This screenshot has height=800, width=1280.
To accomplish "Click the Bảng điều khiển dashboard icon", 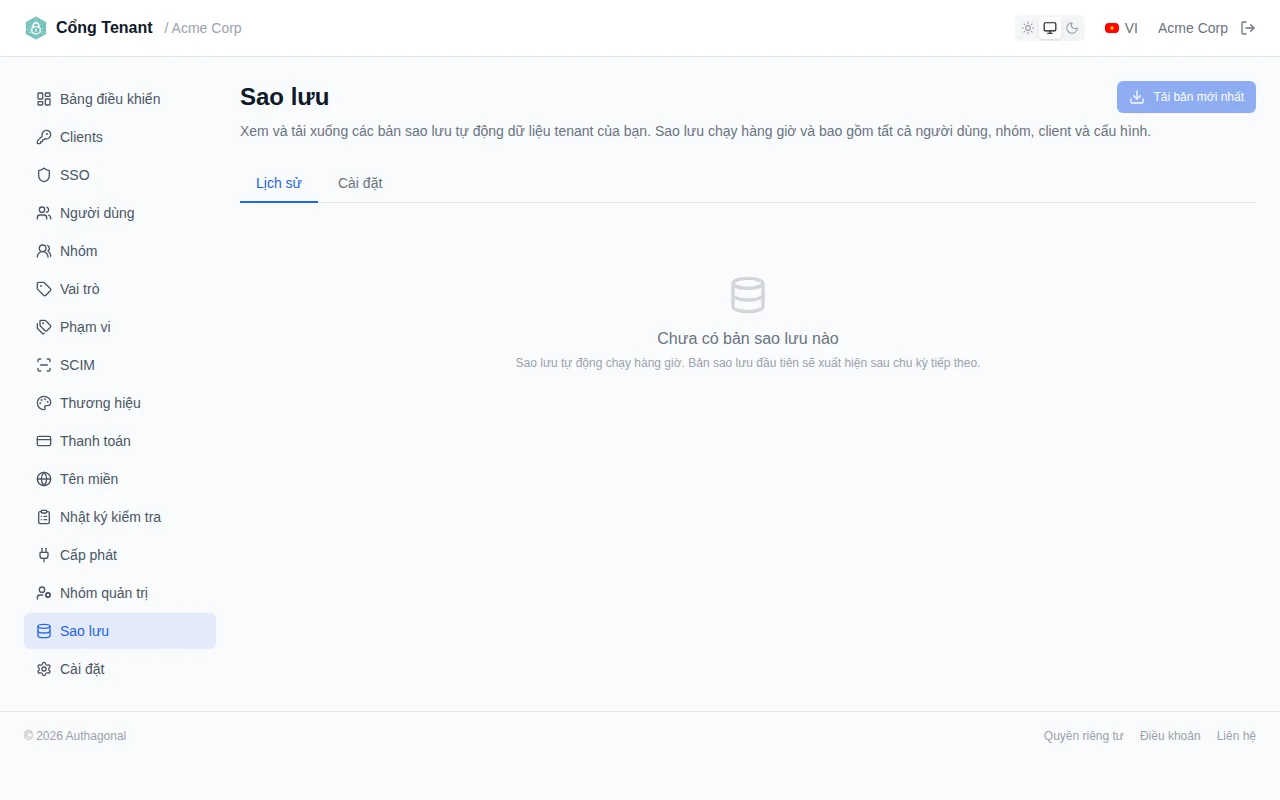I will click(x=44, y=99).
